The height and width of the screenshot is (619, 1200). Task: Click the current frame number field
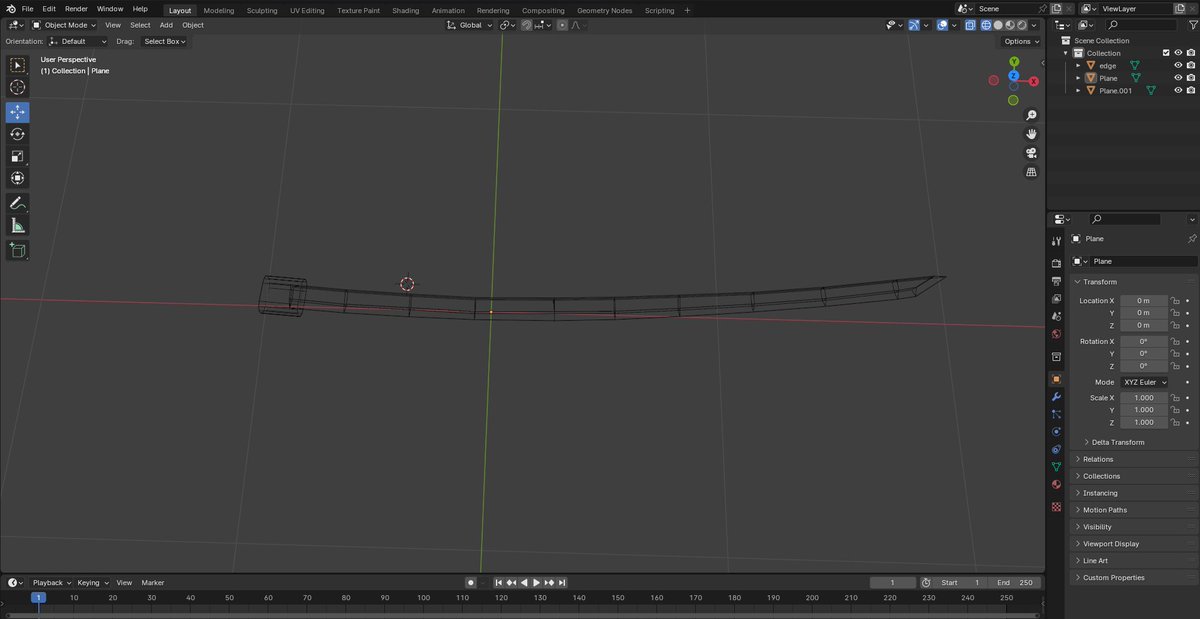(x=893, y=582)
